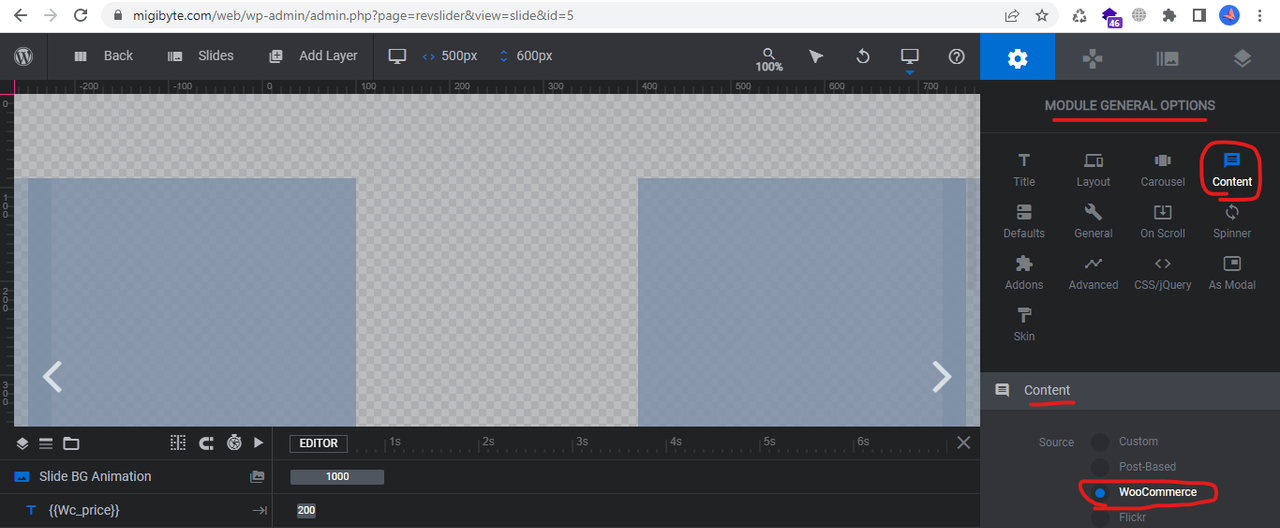Image resolution: width=1280 pixels, height=528 pixels.
Task: Open the Defaults settings
Action: coord(1024,222)
